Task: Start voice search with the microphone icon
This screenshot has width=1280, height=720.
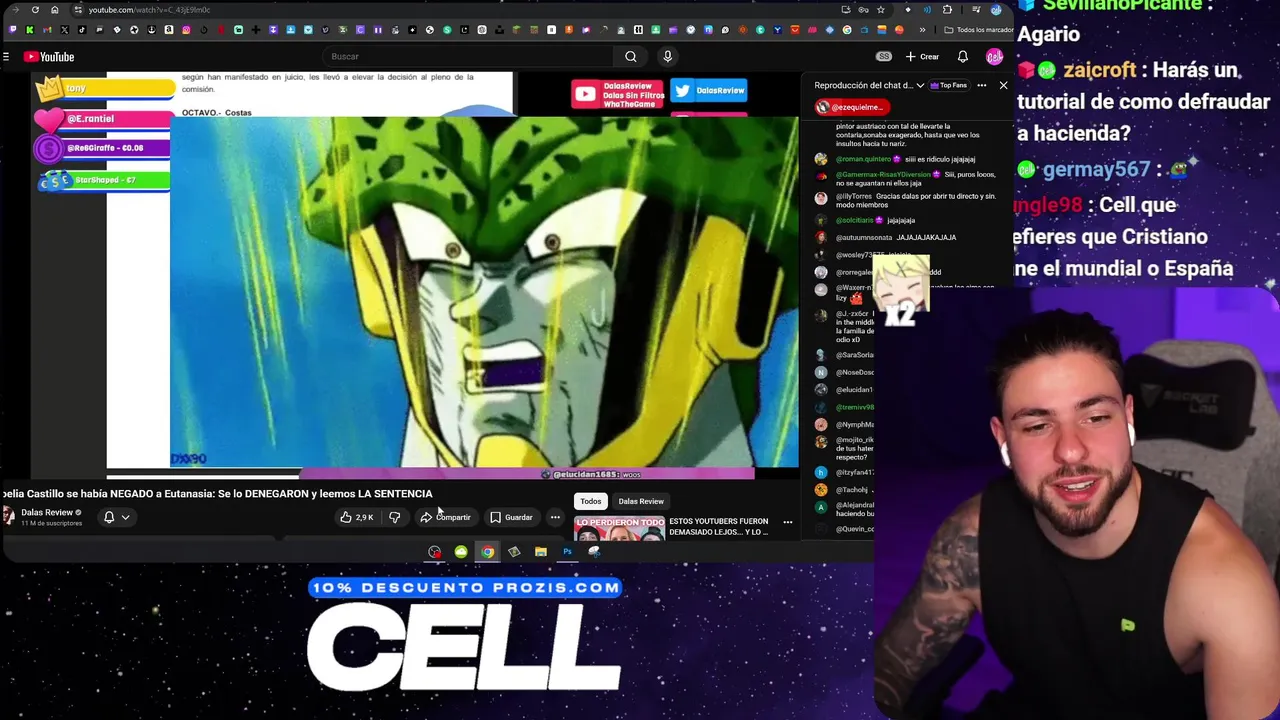Action: tap(667, 57)
